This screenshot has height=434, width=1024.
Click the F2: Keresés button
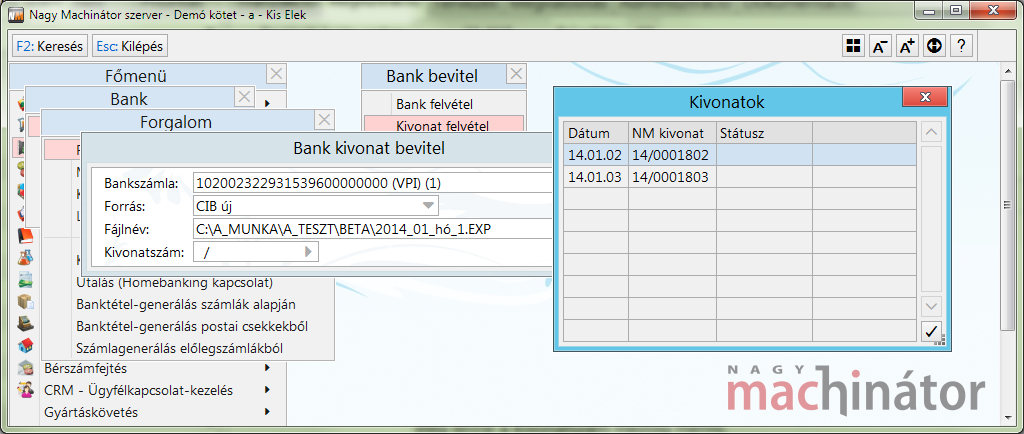pyautogui.click(x=50, y=46)
